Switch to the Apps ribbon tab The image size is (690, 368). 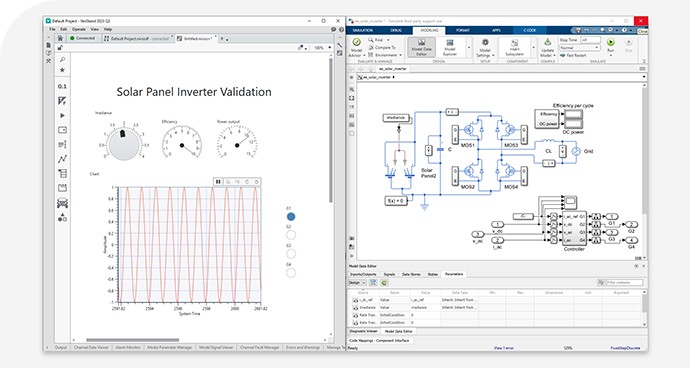(496, 30)
